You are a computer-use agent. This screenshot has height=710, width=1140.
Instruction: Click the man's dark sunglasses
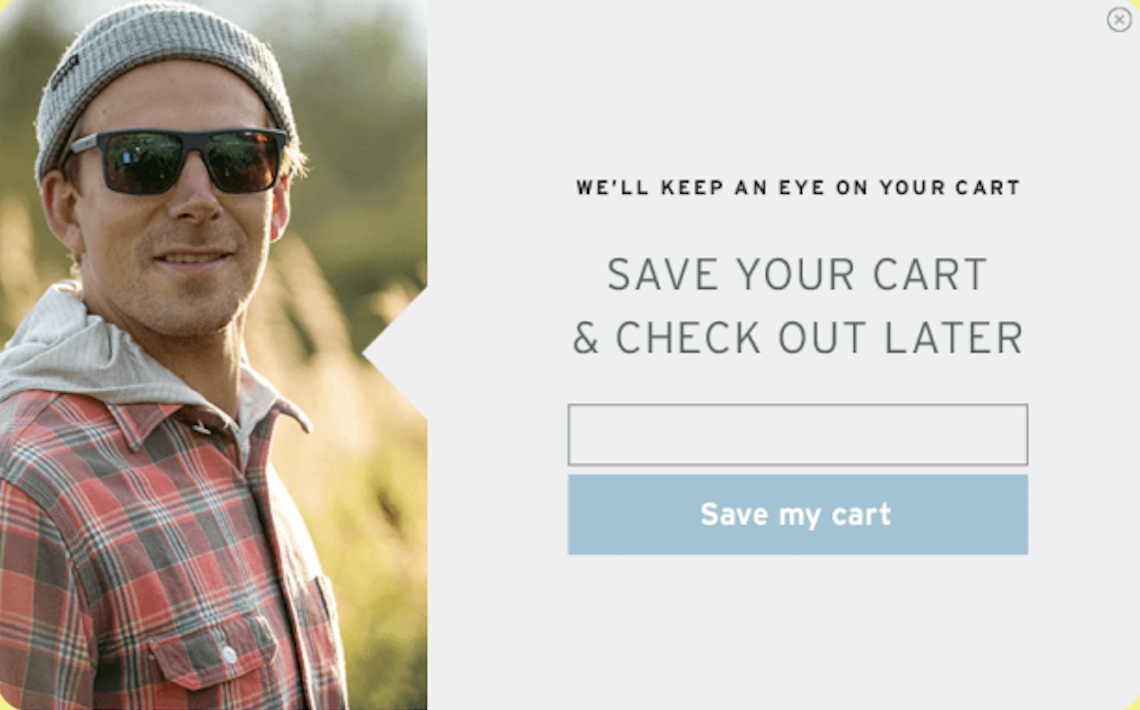(178, 160)
